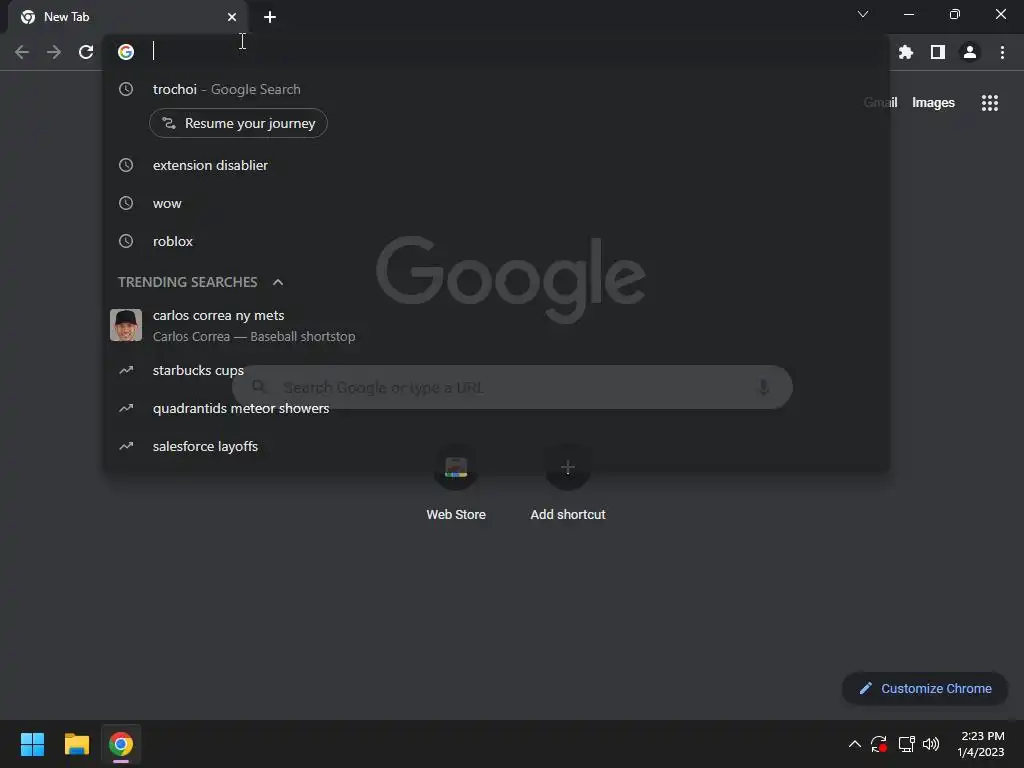The height and width of the screenshot is (768, 1024).
Task: Click Carlos Correa thumbnail photo
Action: point(126,325)
